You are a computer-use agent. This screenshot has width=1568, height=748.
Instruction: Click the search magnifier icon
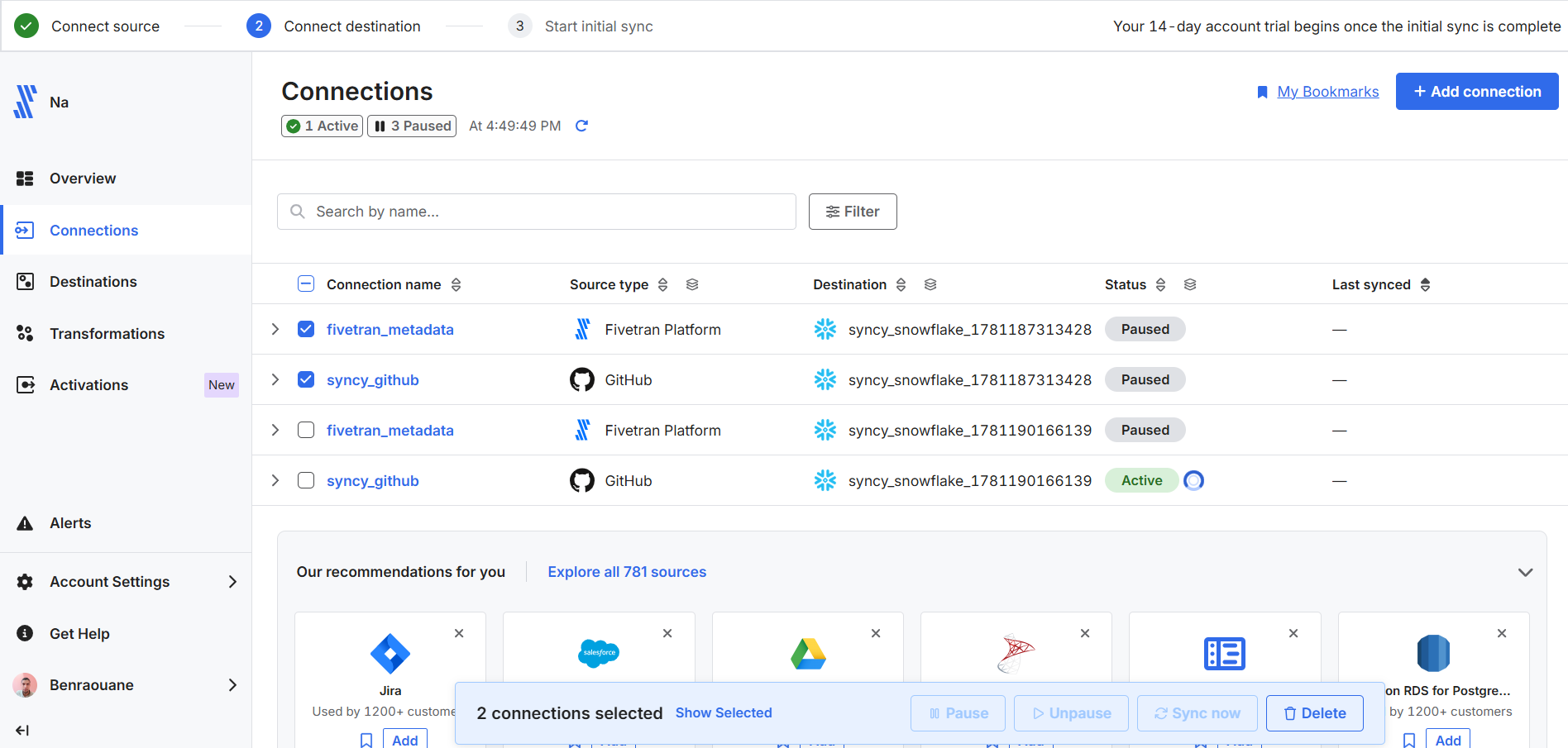pyautogui.click(x=298, y=212)
